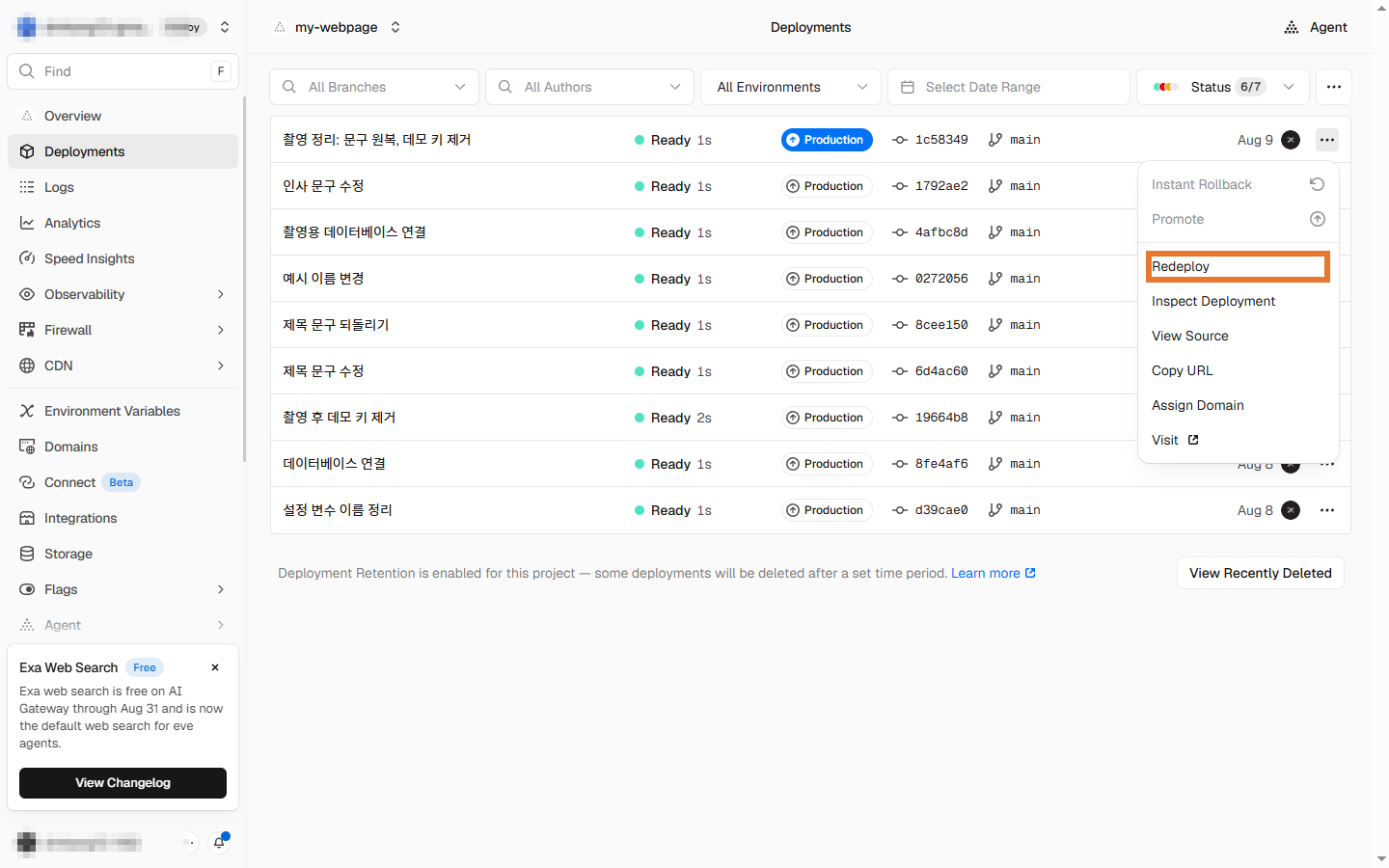The height and width of the screenshot is (868, 1389).
Task: Open the Storage page
Action: click(x=123, y=554)
